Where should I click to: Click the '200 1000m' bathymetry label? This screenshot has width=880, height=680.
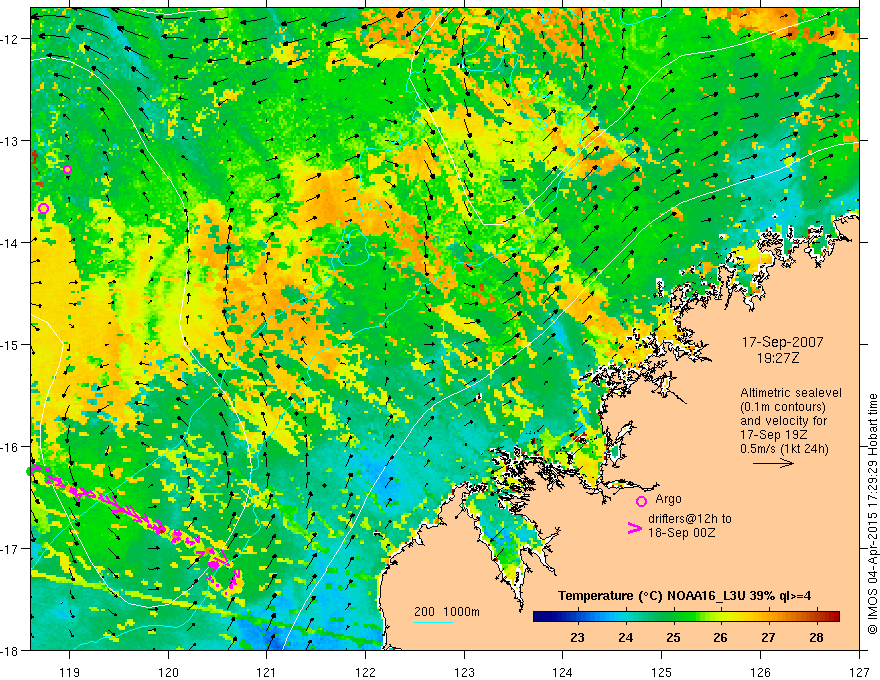(x=447, y=611)
